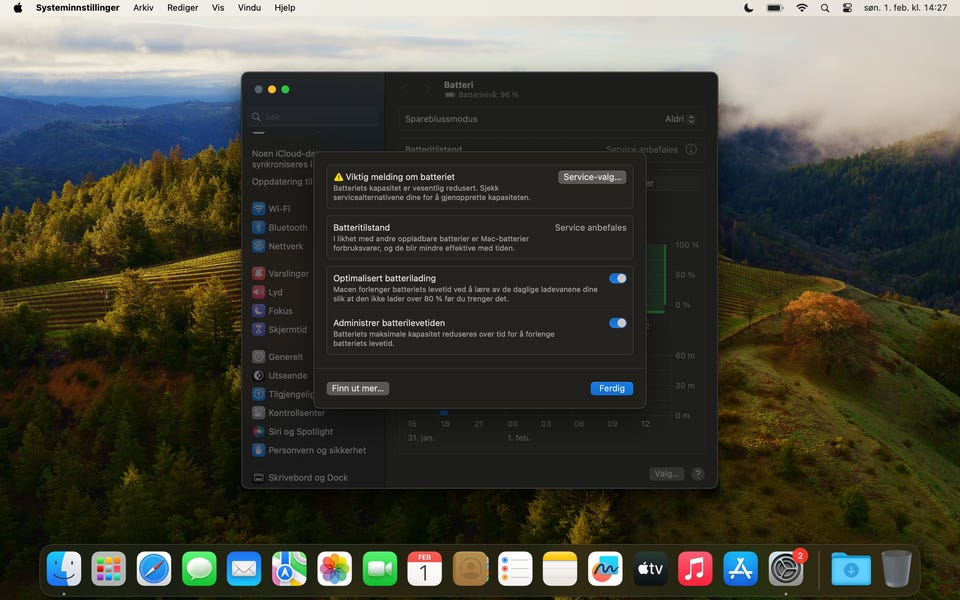Open the Apple menu
Viewport: 960px width, 600px height.
(x=17, y=7)
